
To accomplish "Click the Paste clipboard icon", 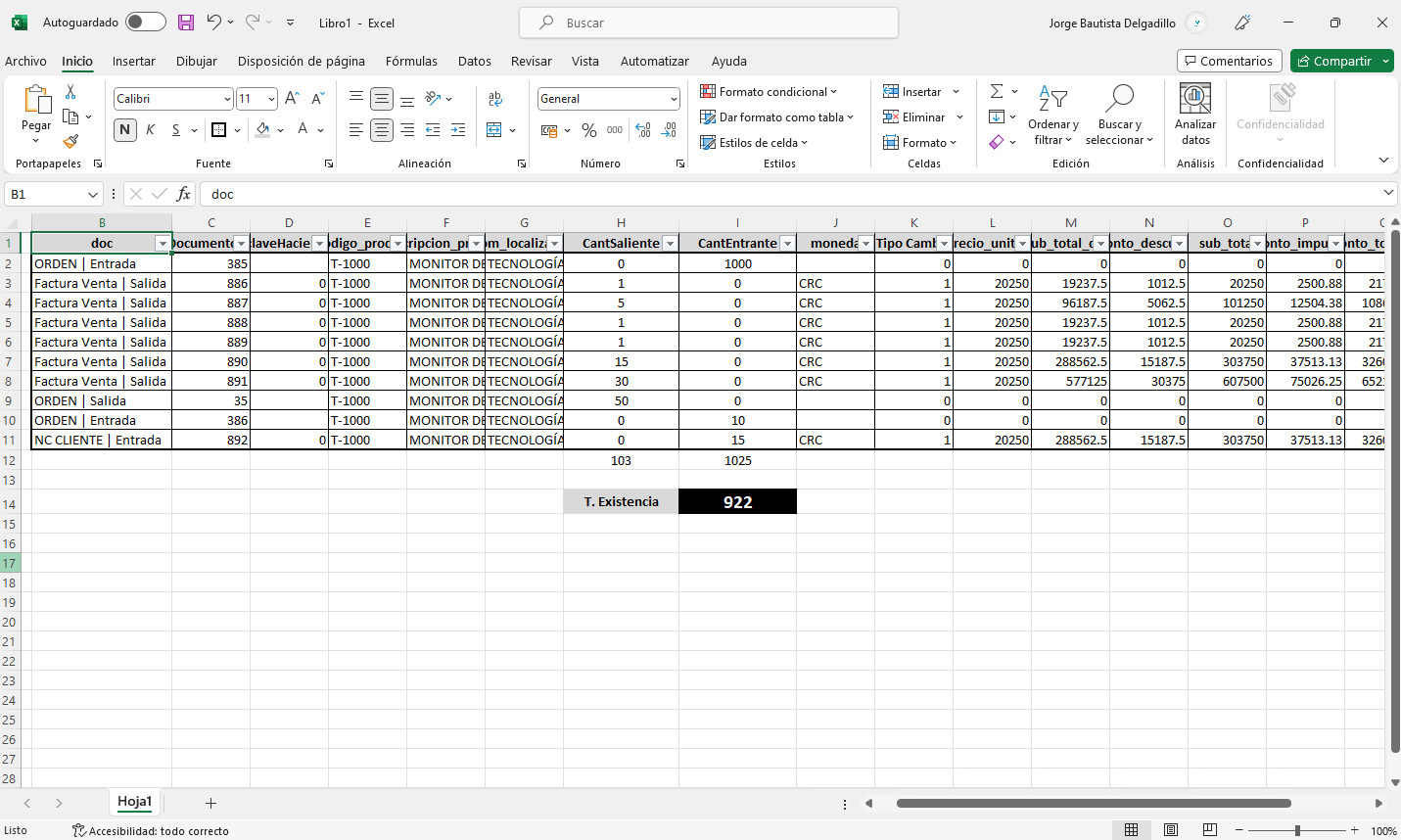I will click(x=36, y=100).
